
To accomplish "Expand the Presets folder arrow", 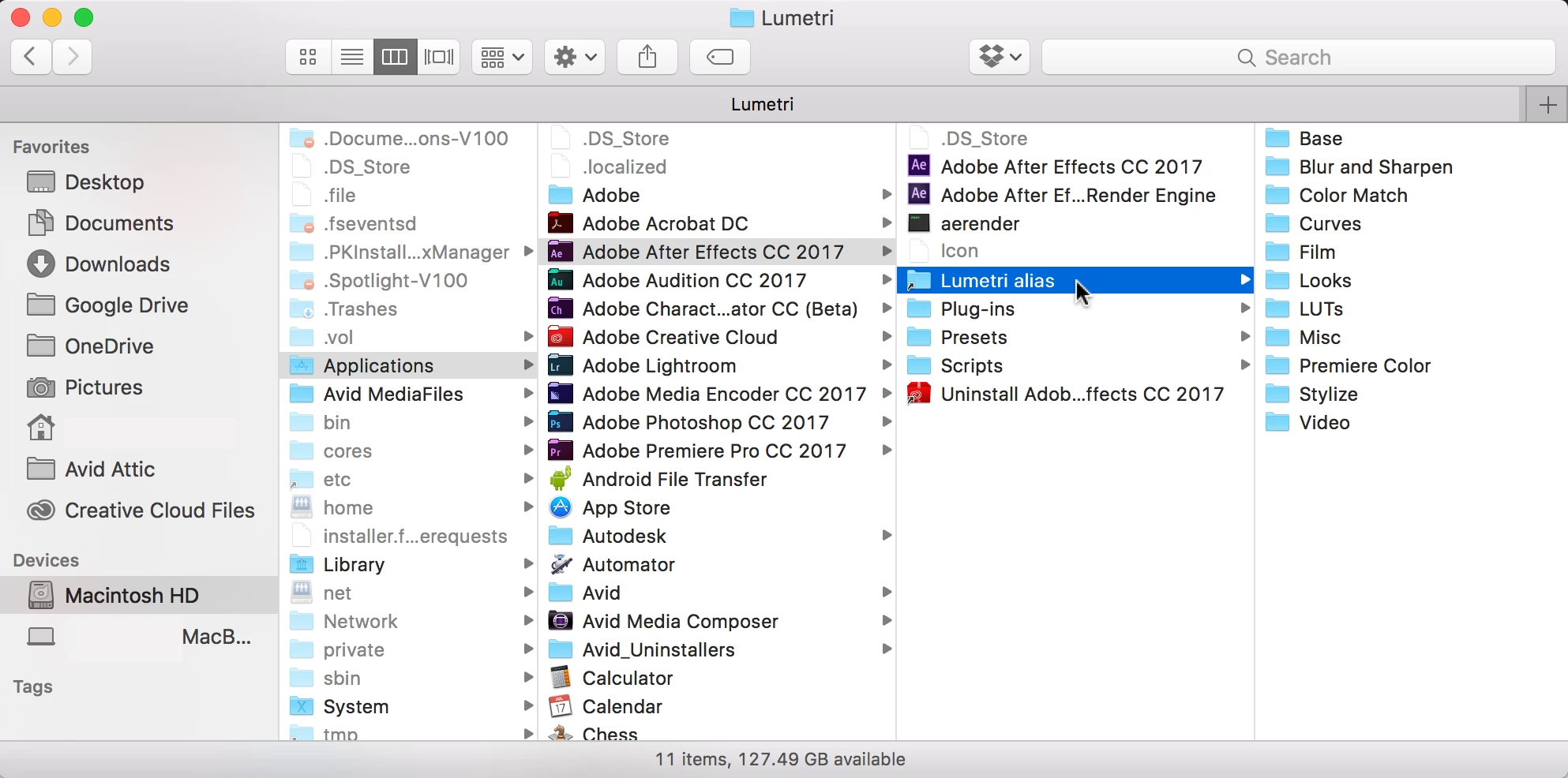I will coord(1244,337).
